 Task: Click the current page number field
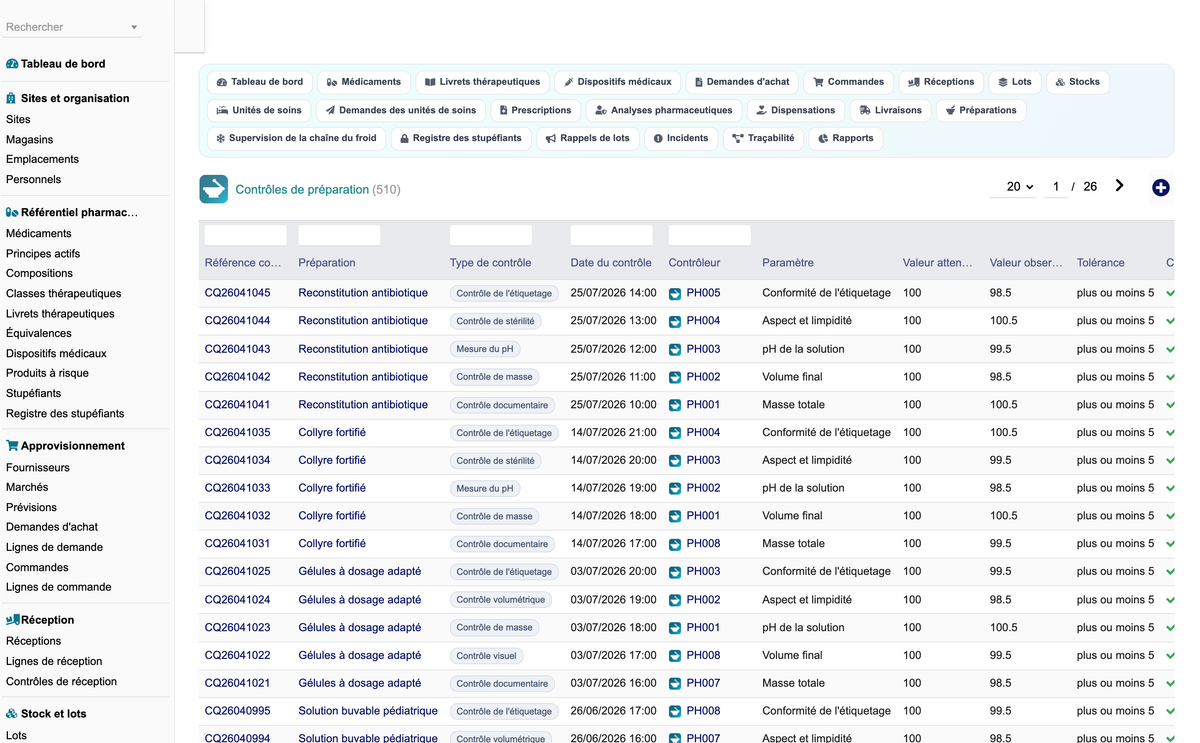click(x=1055, y=187)
